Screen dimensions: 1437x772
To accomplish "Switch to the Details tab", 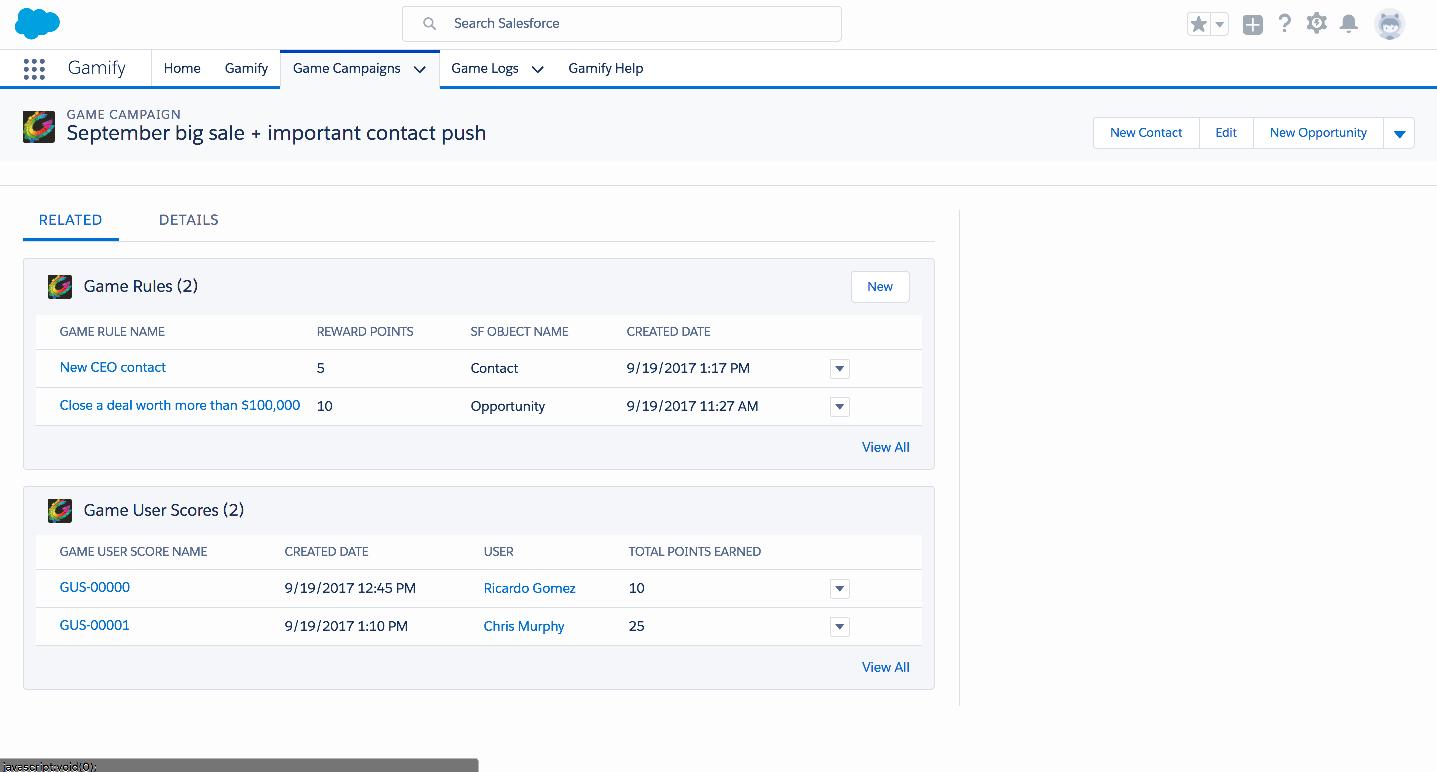I will pyautogui.click(x=188, y=220).
